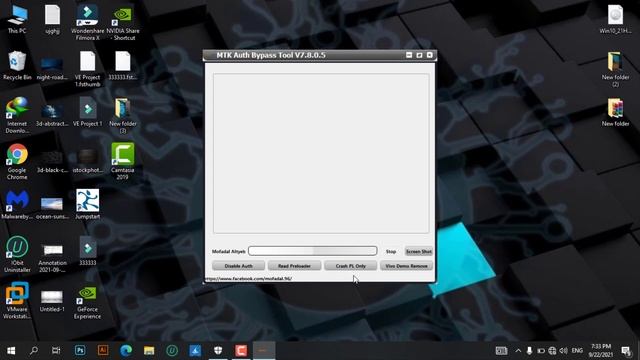Select the 3d-abstract image thumbnail

[52, 114]
